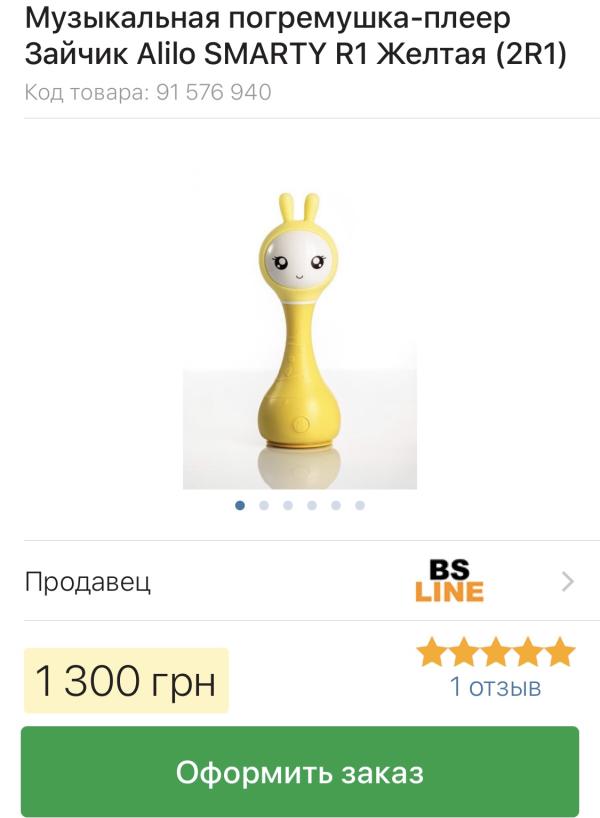This screenshot has width=600, height=818.
Task: Expand seller details with the chevron arrow
Action: tap(568, 581)
